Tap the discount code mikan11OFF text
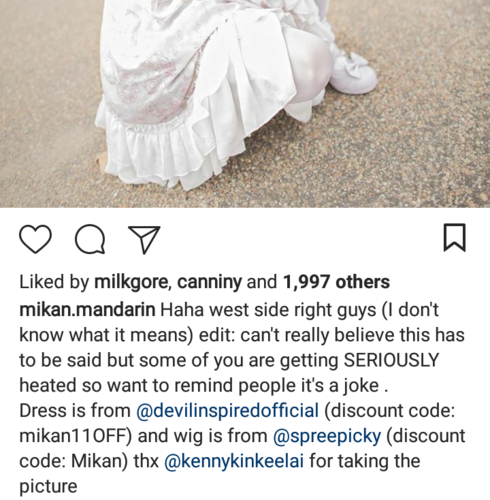Image resolution: width=490 pixels, height=500 pixels. click(x=74, y=436)
